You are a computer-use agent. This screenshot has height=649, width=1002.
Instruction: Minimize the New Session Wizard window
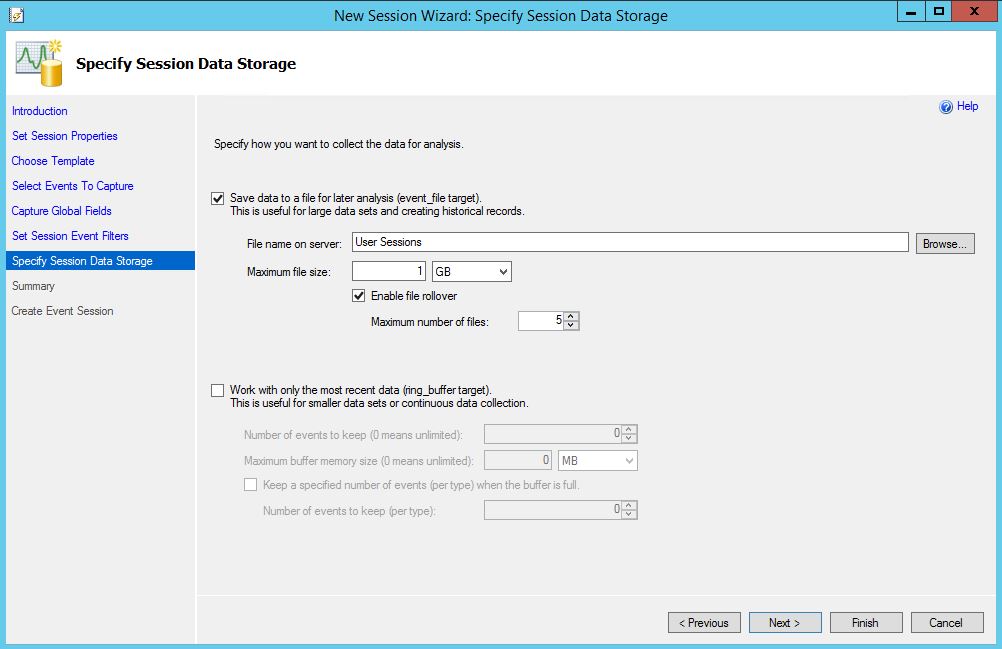[911, 11]
